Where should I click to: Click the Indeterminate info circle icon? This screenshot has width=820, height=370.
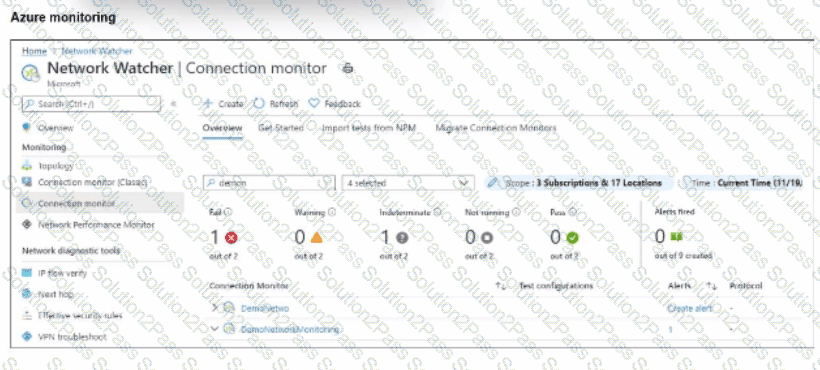click(437, 212)
